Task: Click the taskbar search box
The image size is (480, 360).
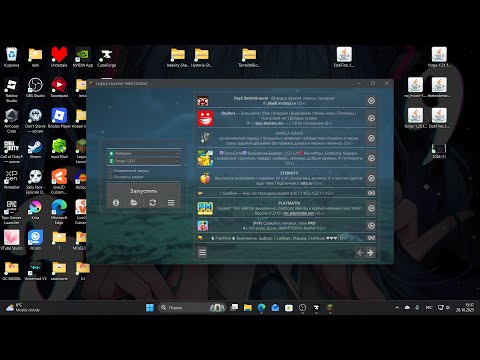Action: (192, 307)
